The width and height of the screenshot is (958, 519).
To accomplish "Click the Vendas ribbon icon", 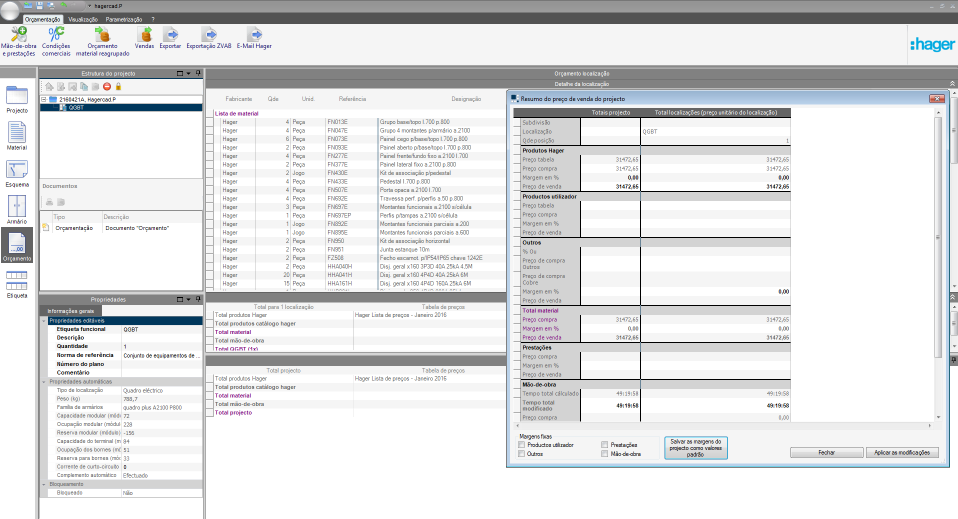I will [x=144, y=35].
